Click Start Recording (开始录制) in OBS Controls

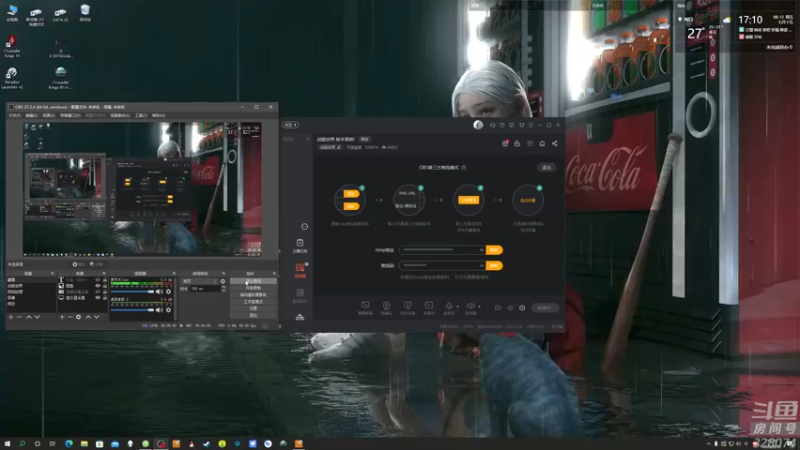(253, 288)
